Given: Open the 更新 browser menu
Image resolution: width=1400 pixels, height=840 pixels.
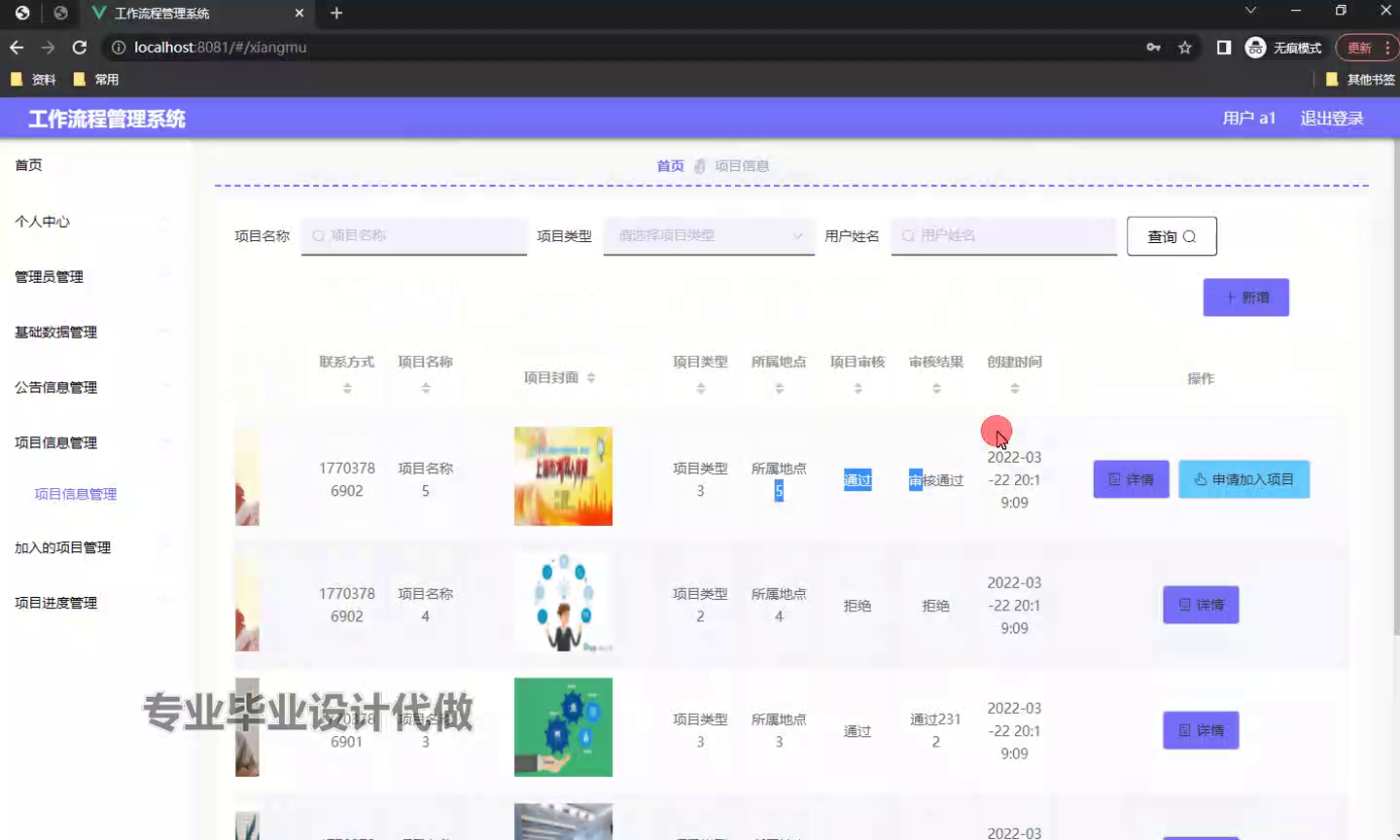Looking at the screenshot, I should coord(1366,48).
